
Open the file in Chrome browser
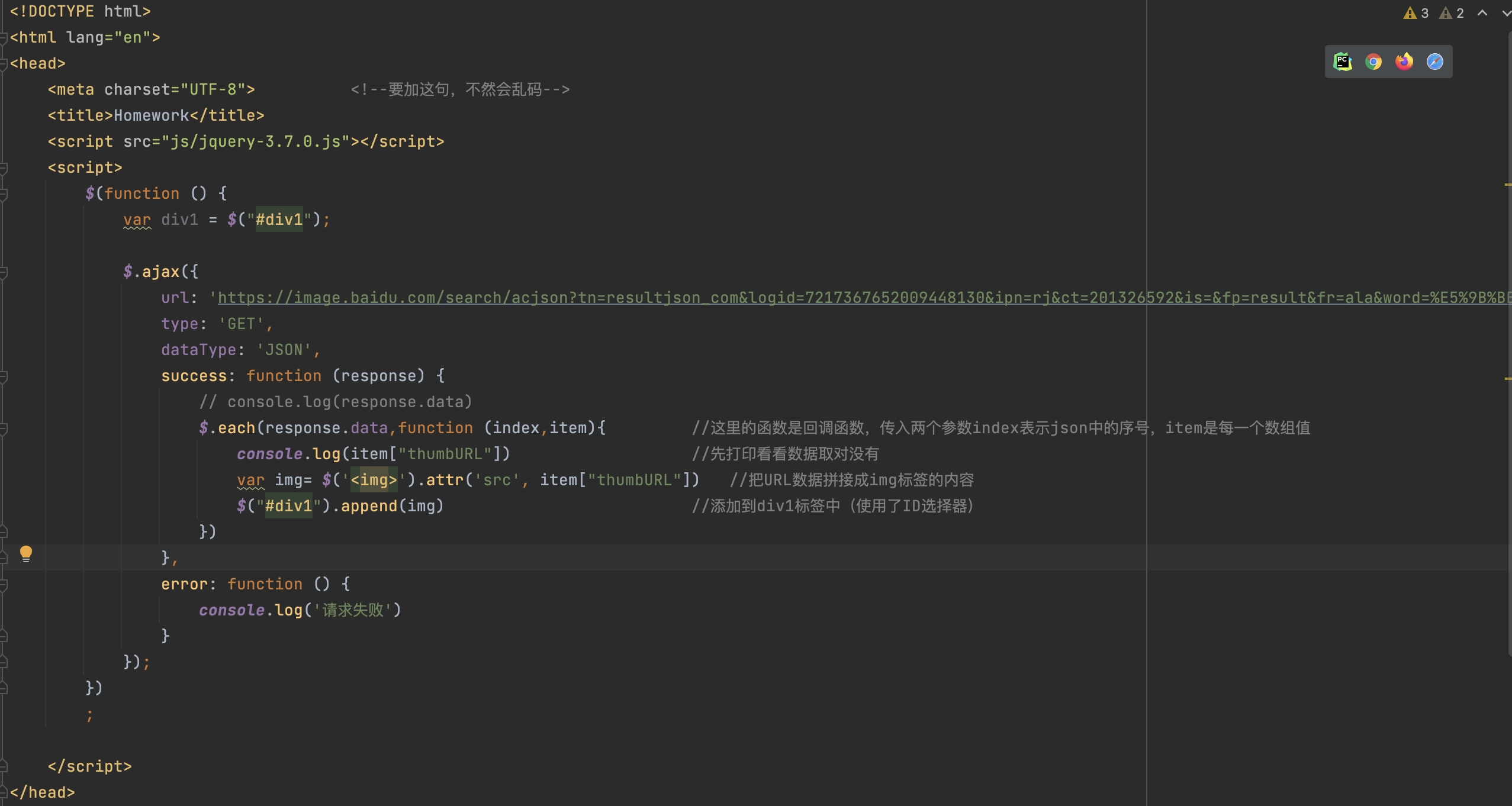click(x=1373, y=62)
